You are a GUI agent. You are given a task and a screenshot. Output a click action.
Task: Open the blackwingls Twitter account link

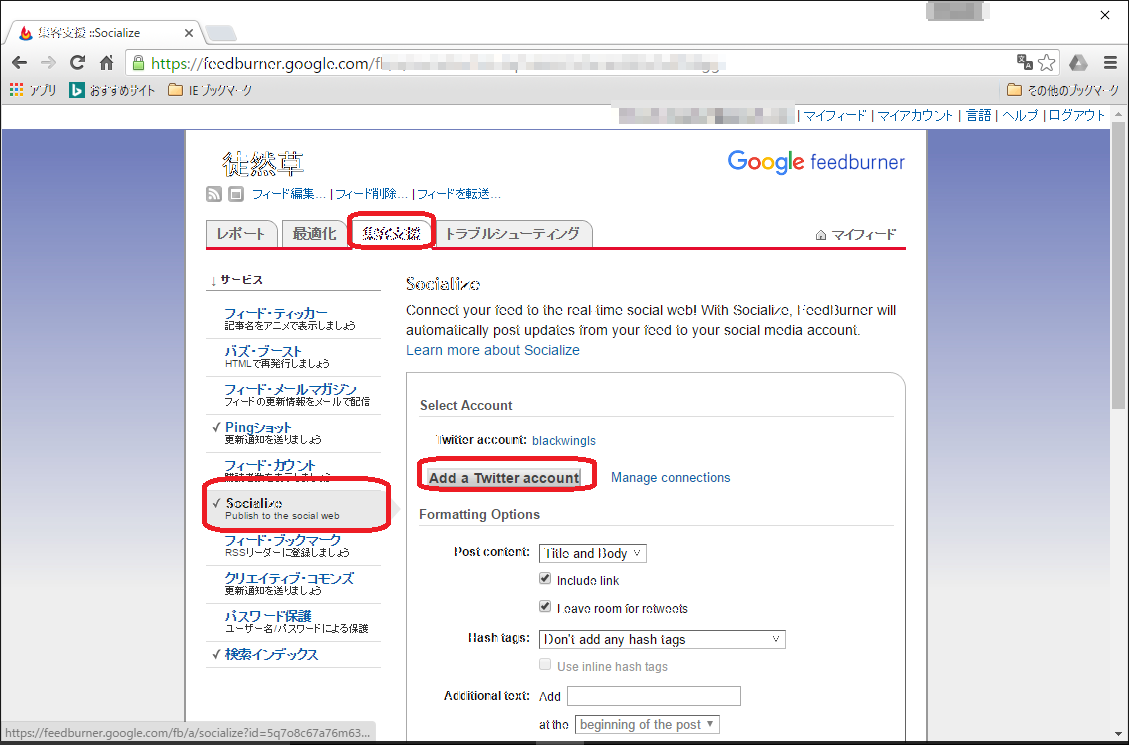click(x=564, y=441)
